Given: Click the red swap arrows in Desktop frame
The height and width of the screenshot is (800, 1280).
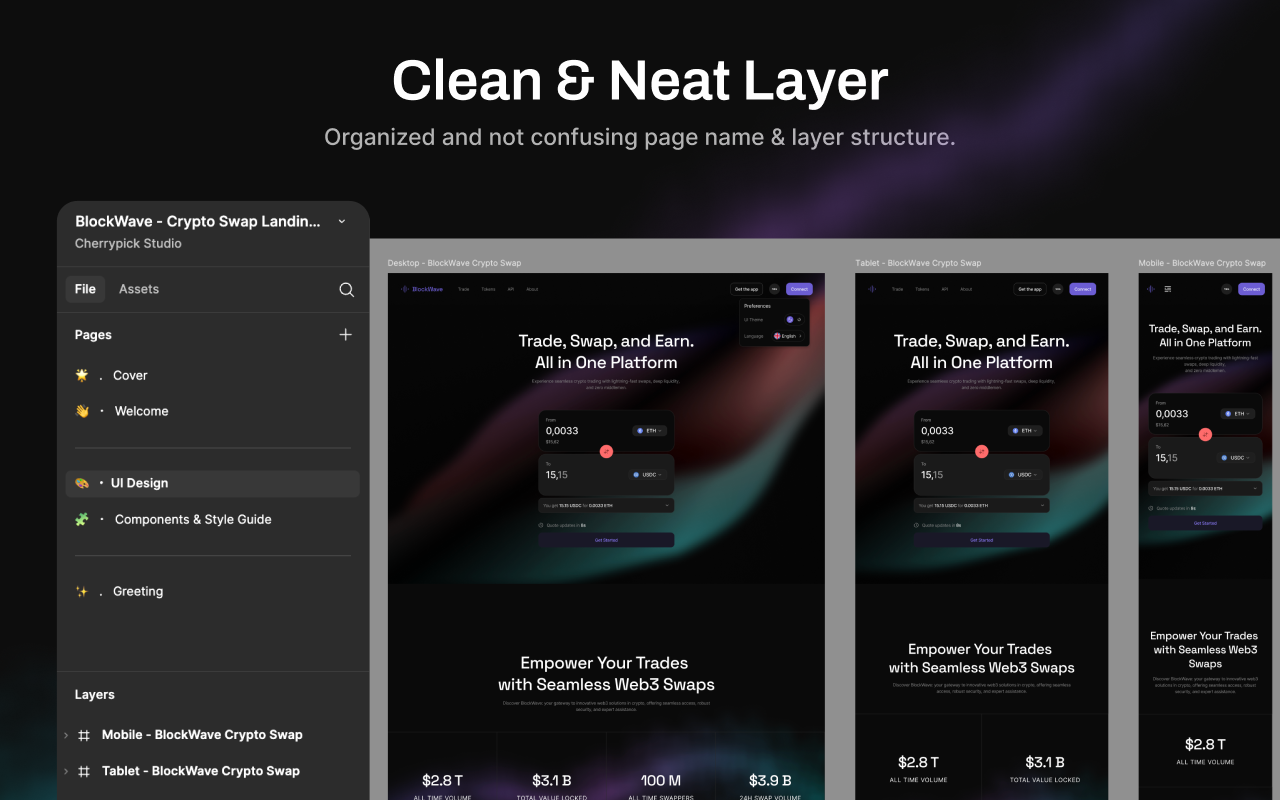Looking at the screenshot, I should coord(606,451).
